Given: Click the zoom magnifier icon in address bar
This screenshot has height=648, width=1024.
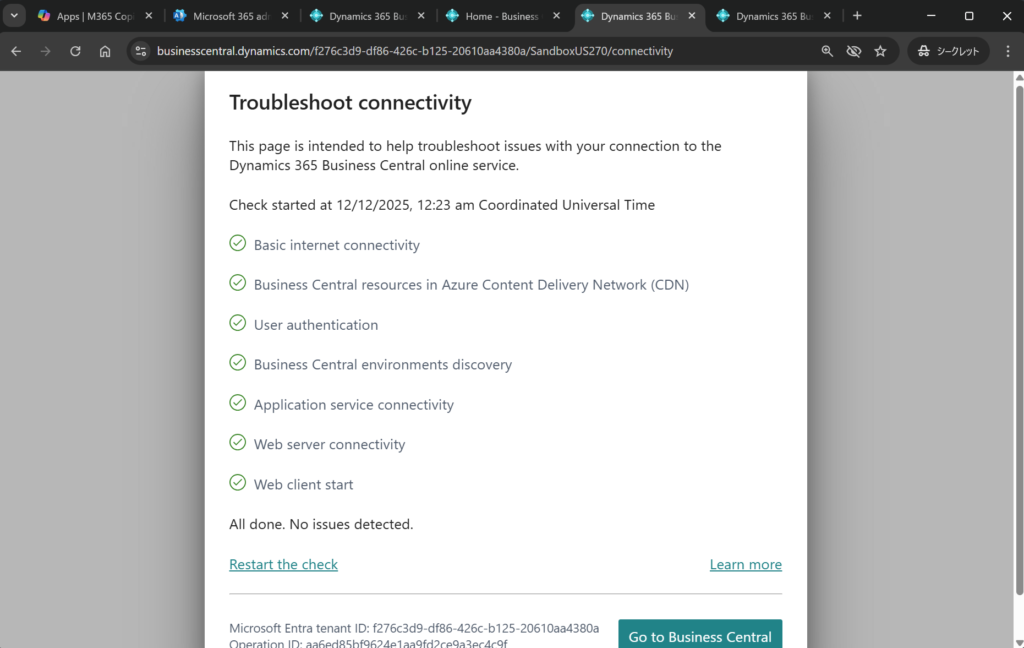Looking at the screenshot, I should click(827, 51).
